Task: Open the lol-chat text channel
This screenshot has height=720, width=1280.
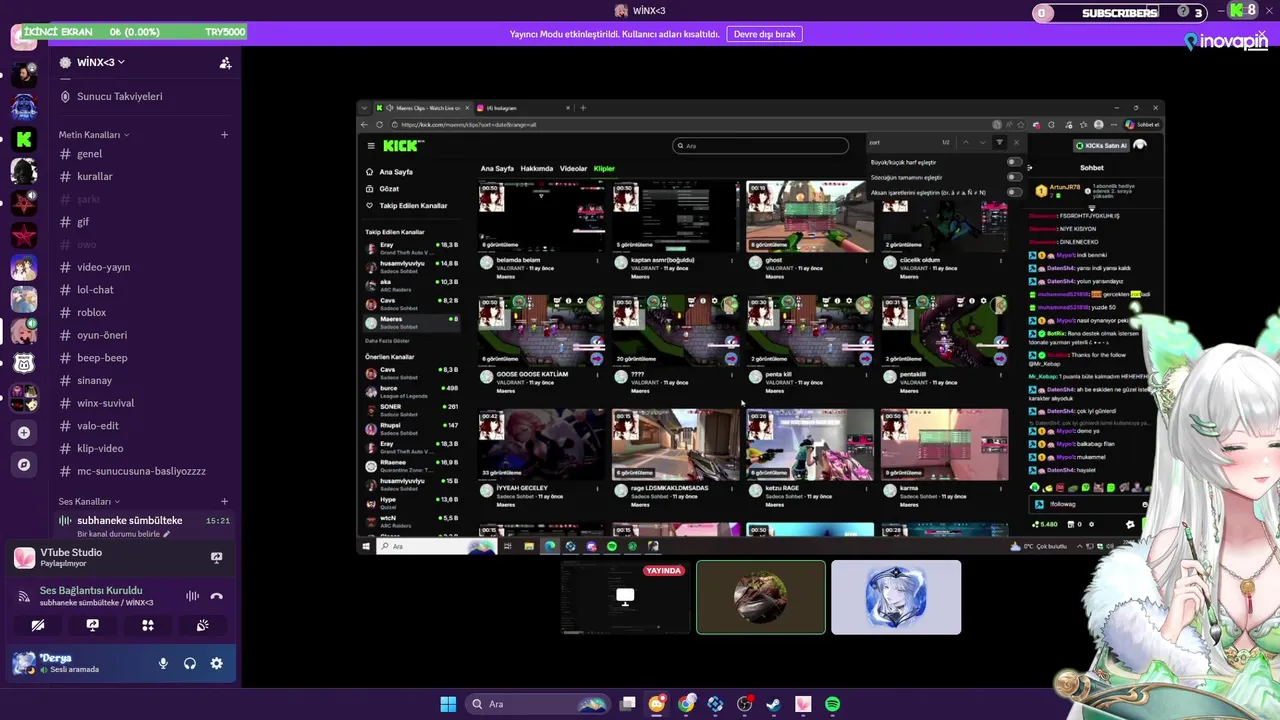Action: (145, 290)
